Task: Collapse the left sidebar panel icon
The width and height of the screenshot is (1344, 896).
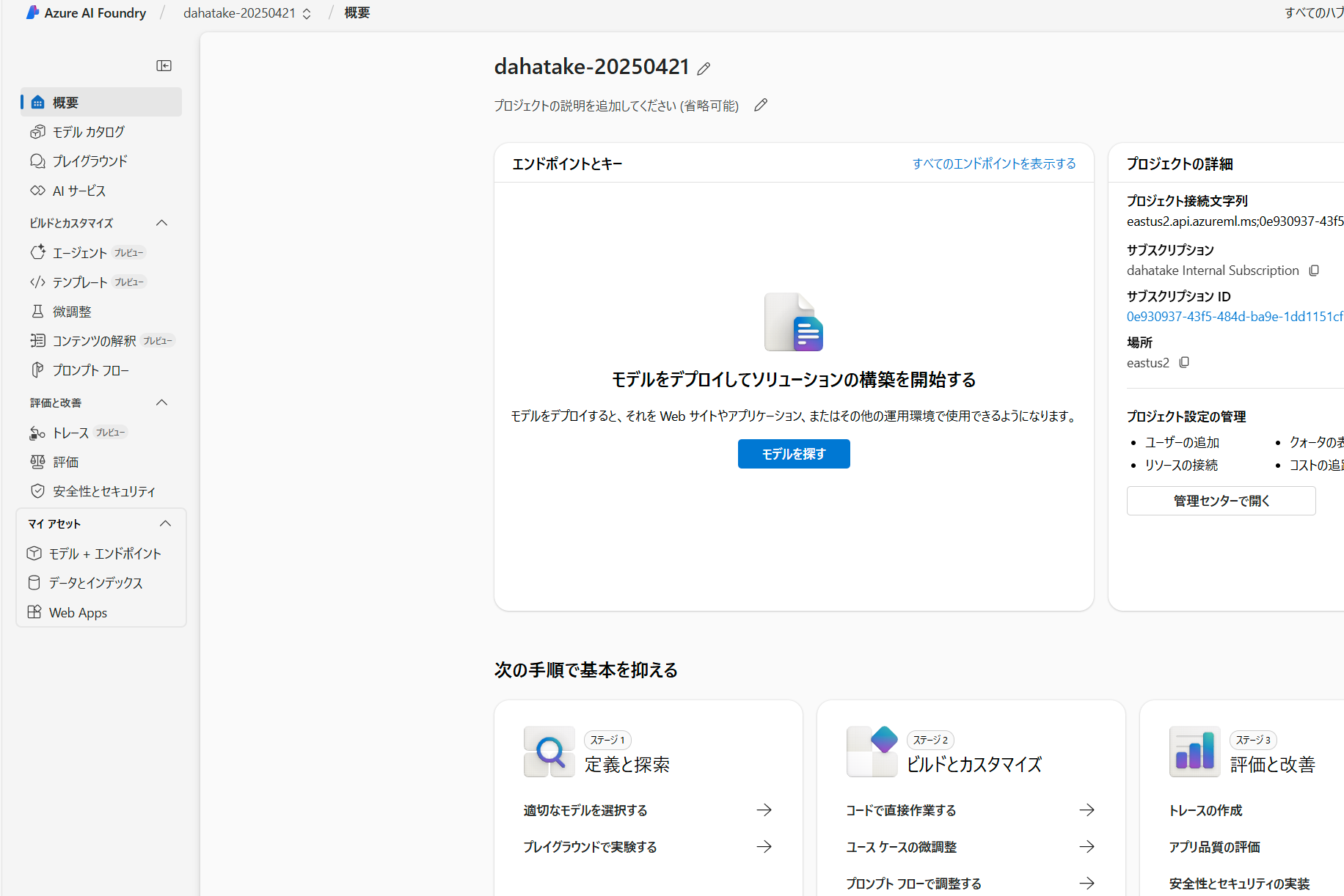Action: pyautogui.click(x=164, y=66)
